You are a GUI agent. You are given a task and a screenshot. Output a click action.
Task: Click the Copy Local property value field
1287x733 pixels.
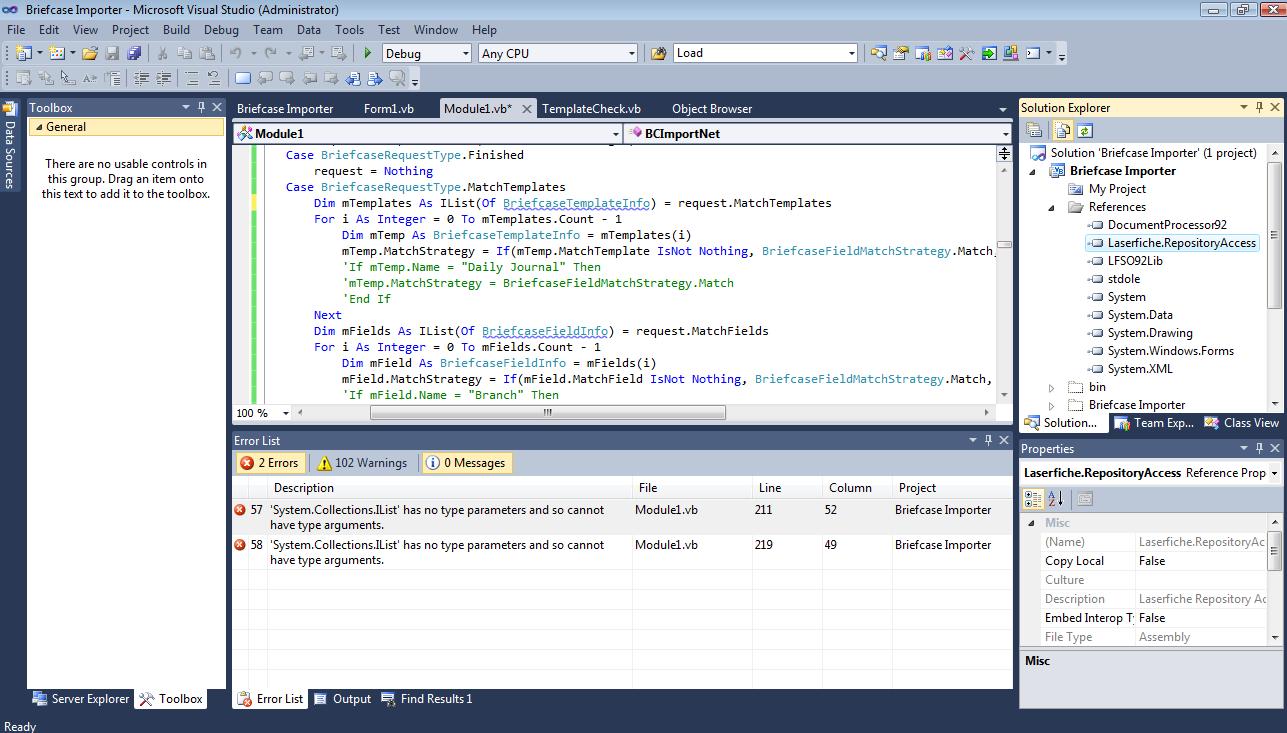click(1203, 561)
